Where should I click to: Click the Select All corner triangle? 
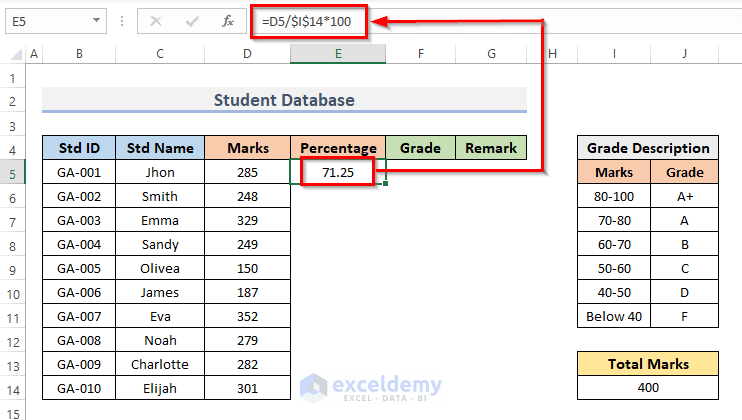tap(12, 54)
